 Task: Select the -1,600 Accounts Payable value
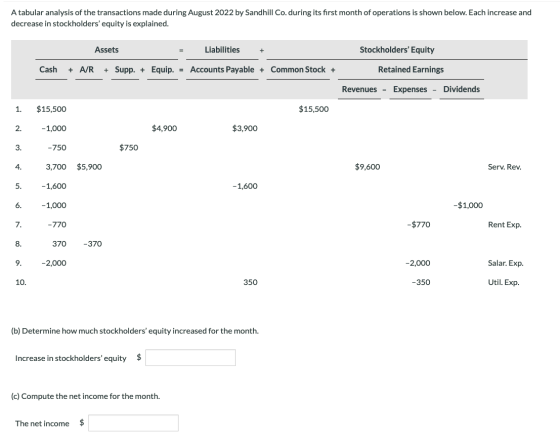click(245, 186)
